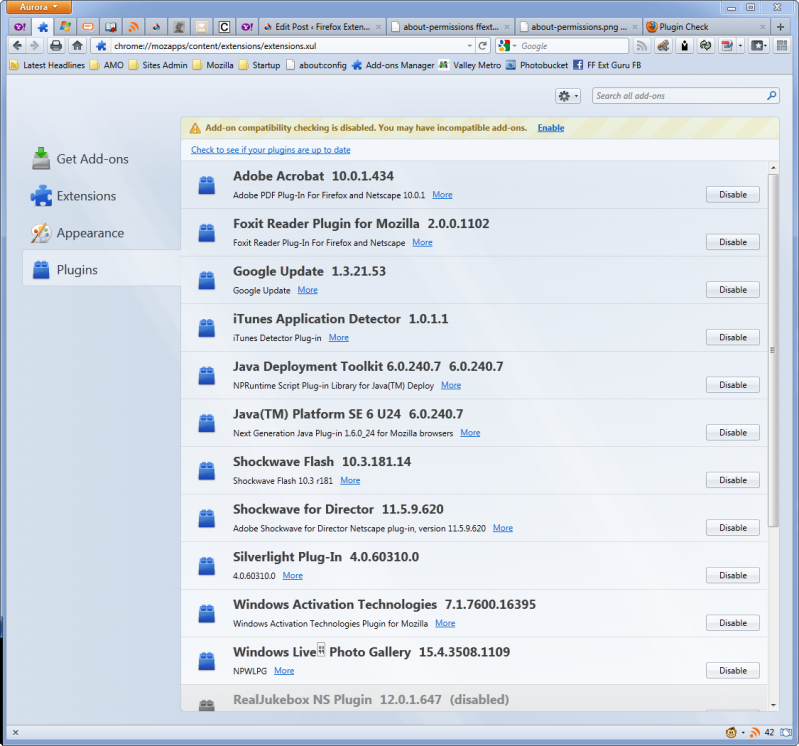The width and height of the screenshot is (799, 746).
Task: Disable the Silverlight Plug-In
Action: 732,575
